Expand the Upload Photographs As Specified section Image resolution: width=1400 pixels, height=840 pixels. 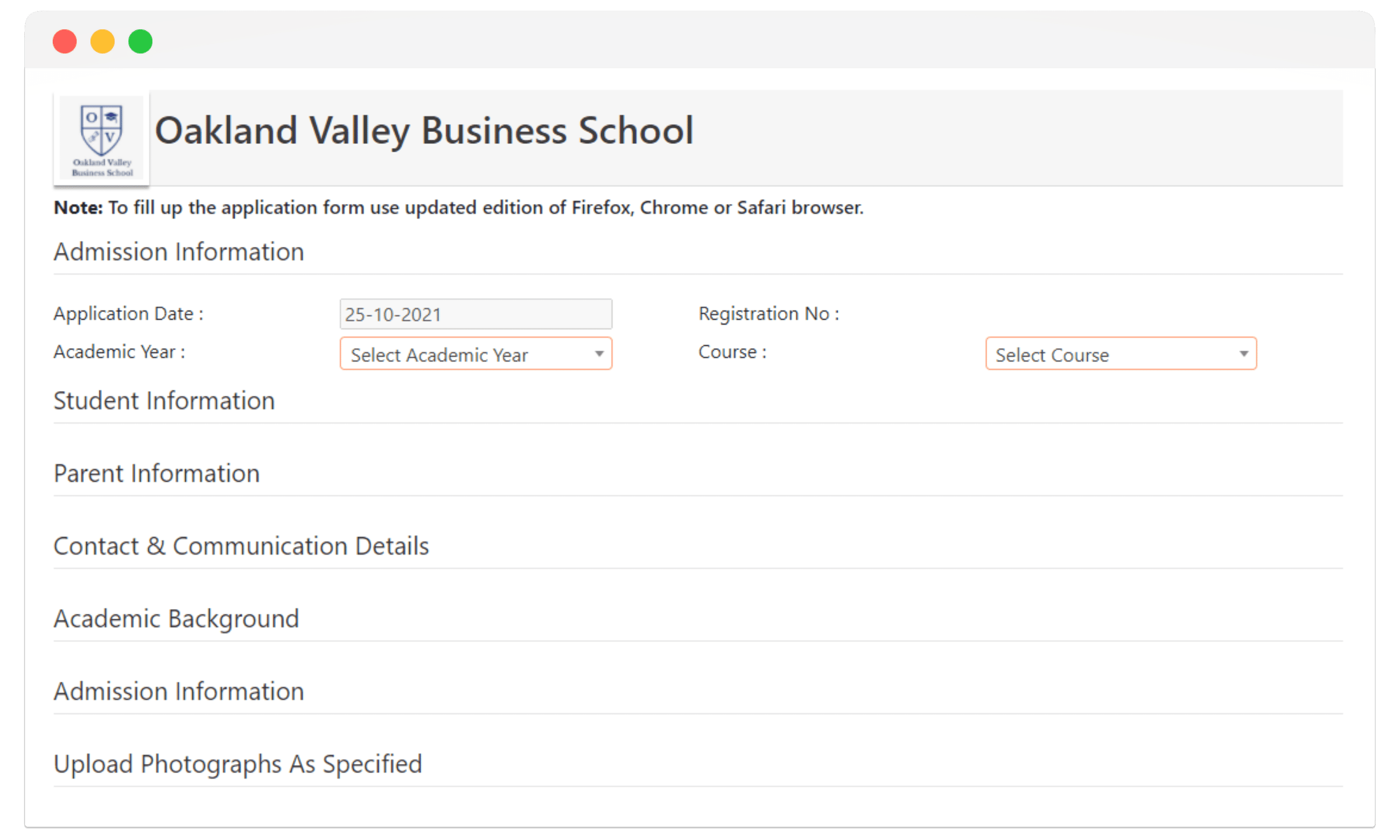pyautogui.click(x=238, y=763)
